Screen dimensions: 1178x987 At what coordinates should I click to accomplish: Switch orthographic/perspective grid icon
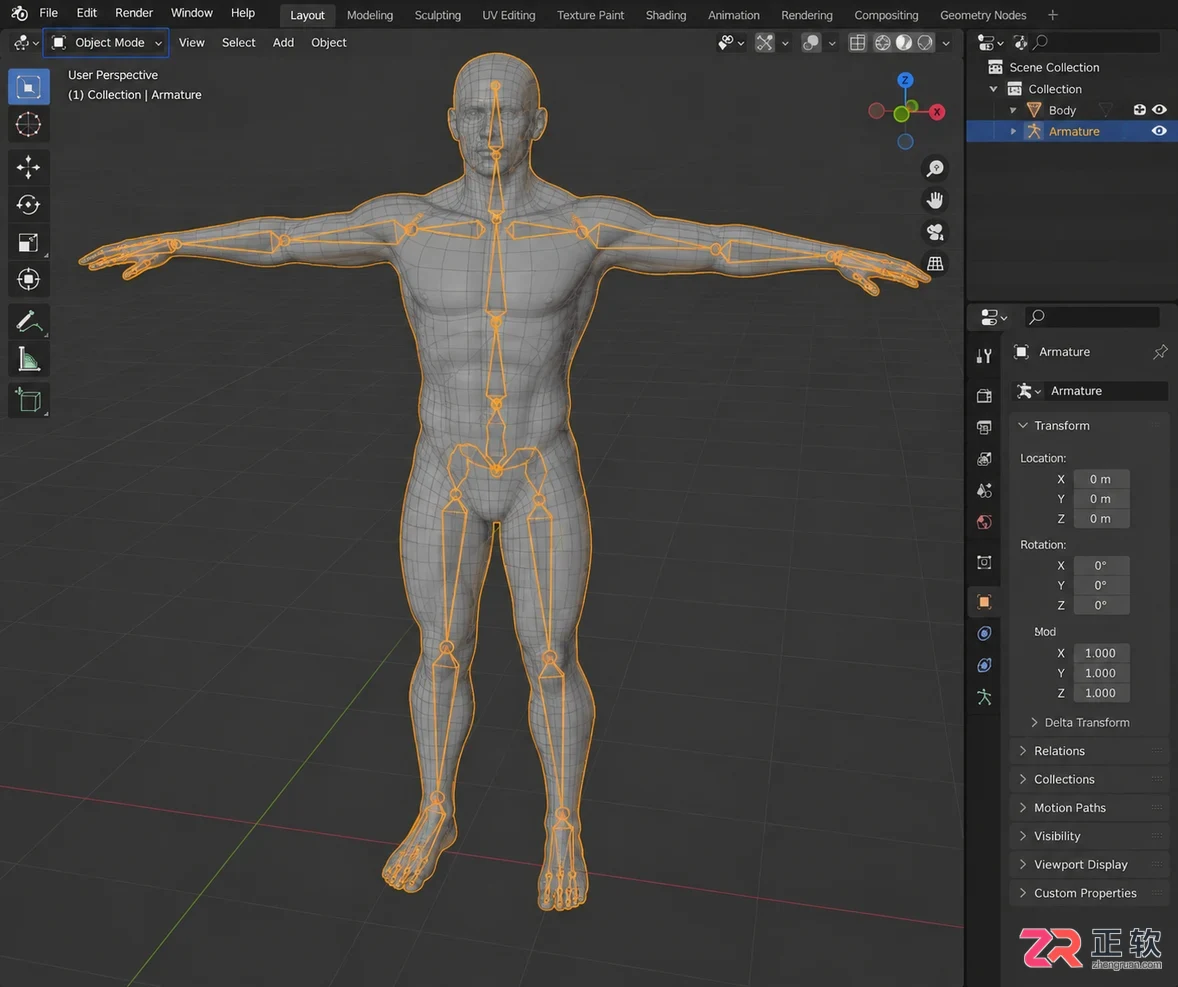935,264
